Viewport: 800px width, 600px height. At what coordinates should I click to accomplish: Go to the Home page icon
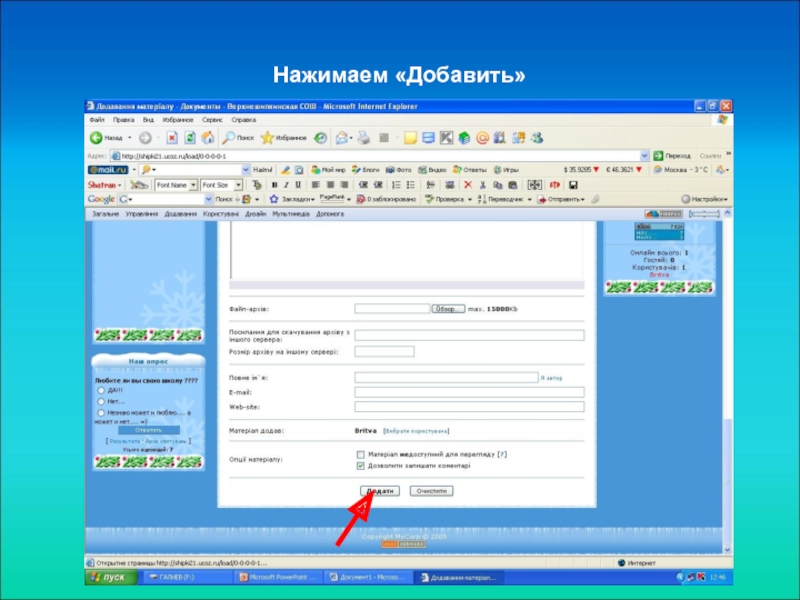[x=208, y=138]
